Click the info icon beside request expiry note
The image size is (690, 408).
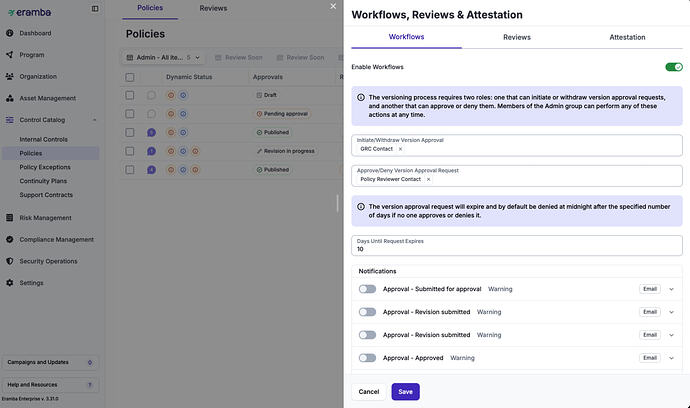361,206
